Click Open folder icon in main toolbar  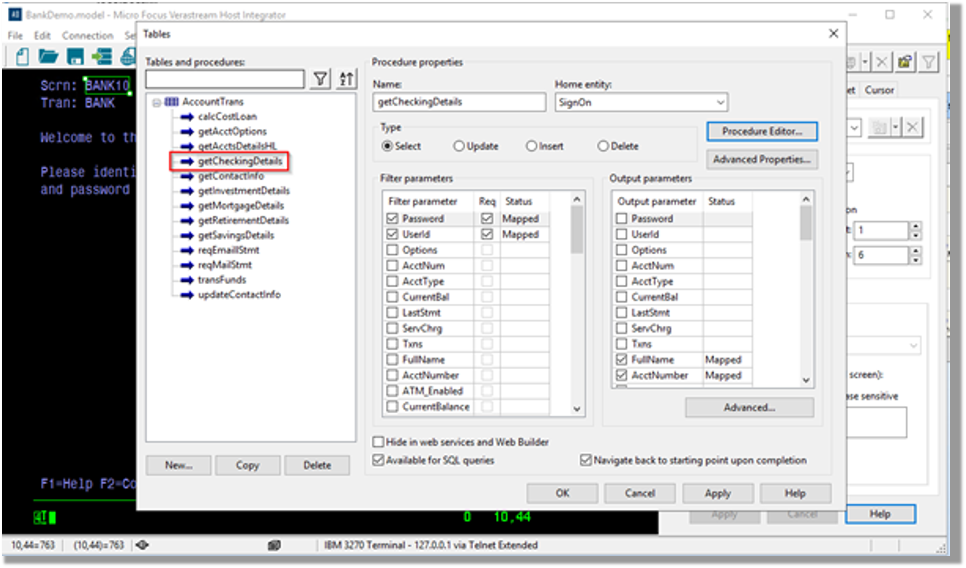[49, 57]
